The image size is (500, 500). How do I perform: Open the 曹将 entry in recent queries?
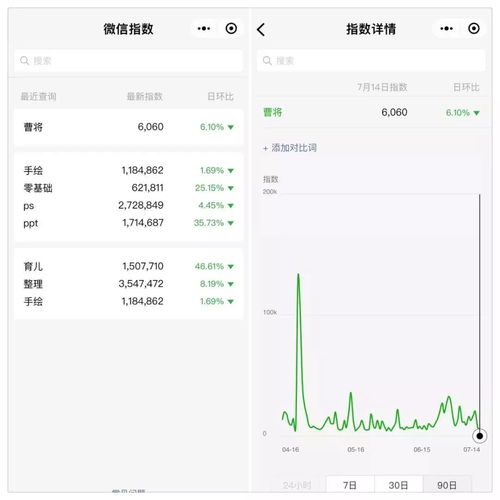point(128,127)
